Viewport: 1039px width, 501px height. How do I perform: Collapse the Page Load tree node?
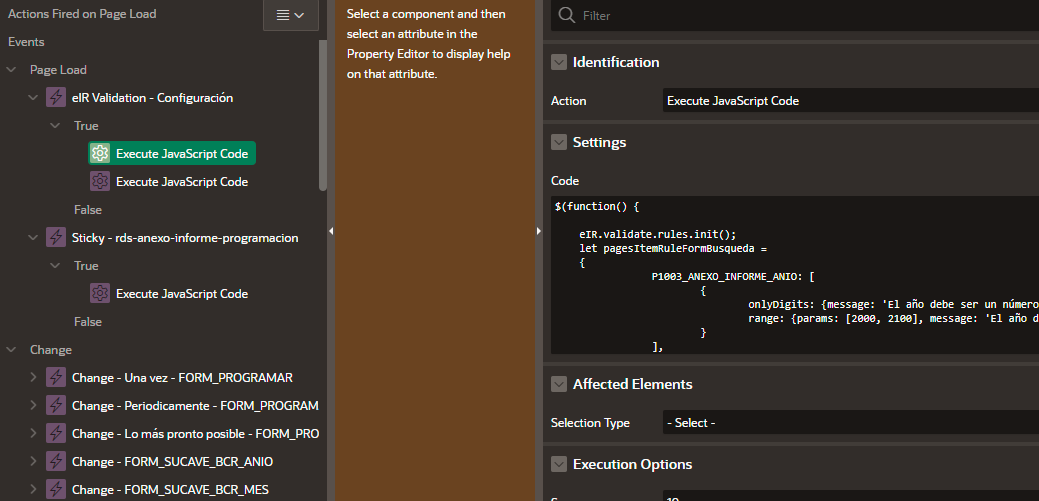[x=12, y=70]
